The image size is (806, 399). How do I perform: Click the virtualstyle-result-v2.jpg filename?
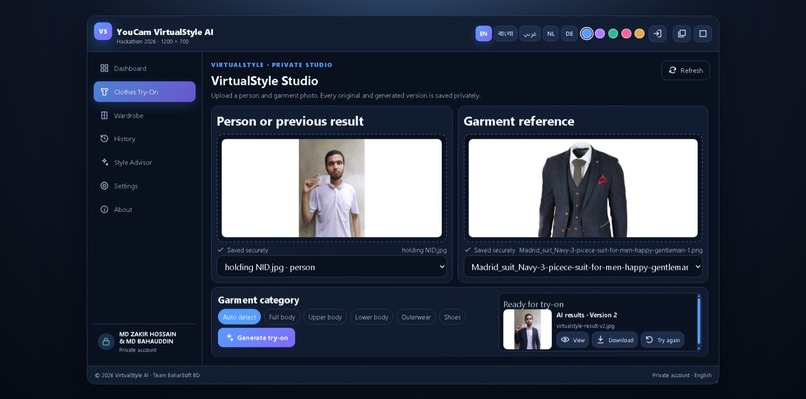pyautogui.click(x=585, y=326)
